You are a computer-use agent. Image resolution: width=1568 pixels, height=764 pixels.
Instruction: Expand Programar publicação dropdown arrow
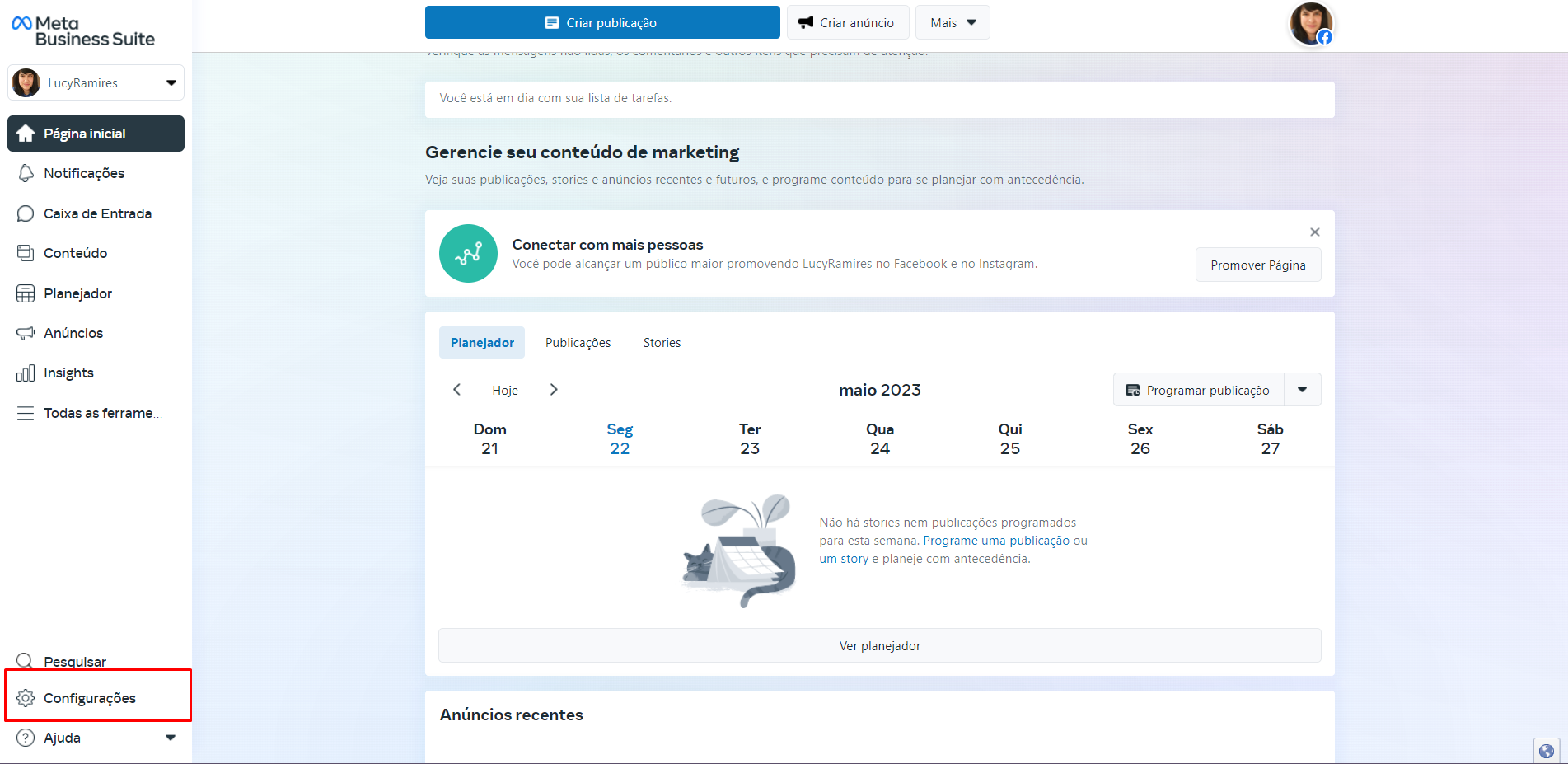tap(1302, 390)
